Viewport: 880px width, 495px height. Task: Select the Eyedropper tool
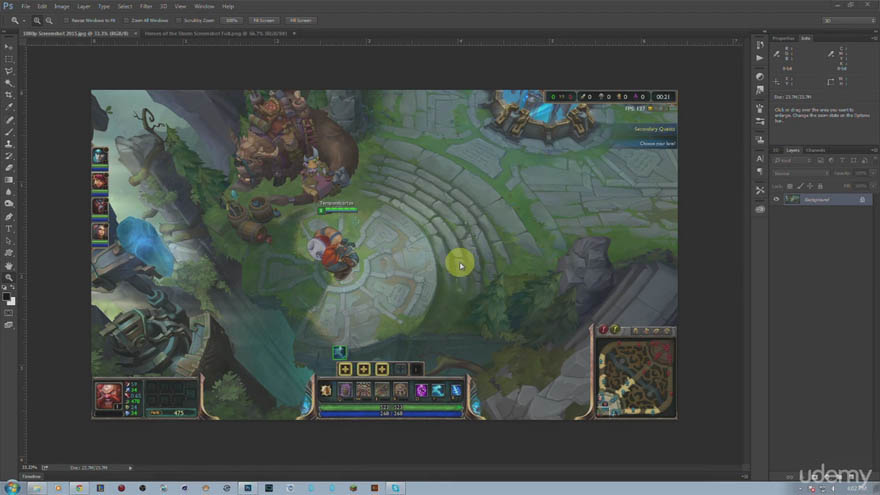coord(8,107)
